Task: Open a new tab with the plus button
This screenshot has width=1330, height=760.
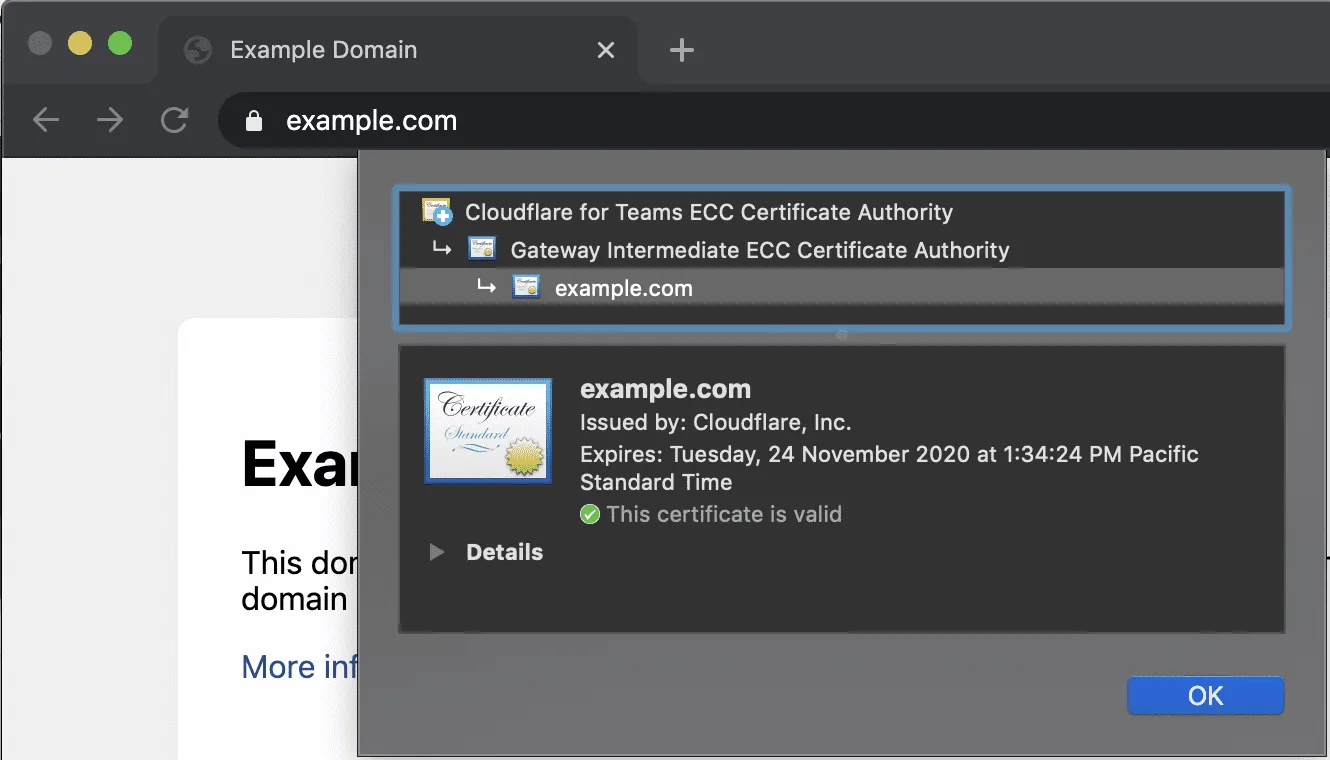Action: point(681,49)
